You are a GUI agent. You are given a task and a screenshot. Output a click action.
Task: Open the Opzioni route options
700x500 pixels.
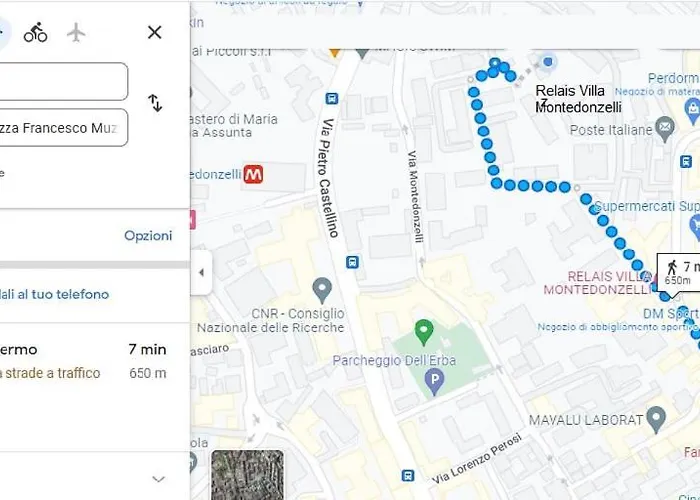pyautogui.click(x=148, y=235)
